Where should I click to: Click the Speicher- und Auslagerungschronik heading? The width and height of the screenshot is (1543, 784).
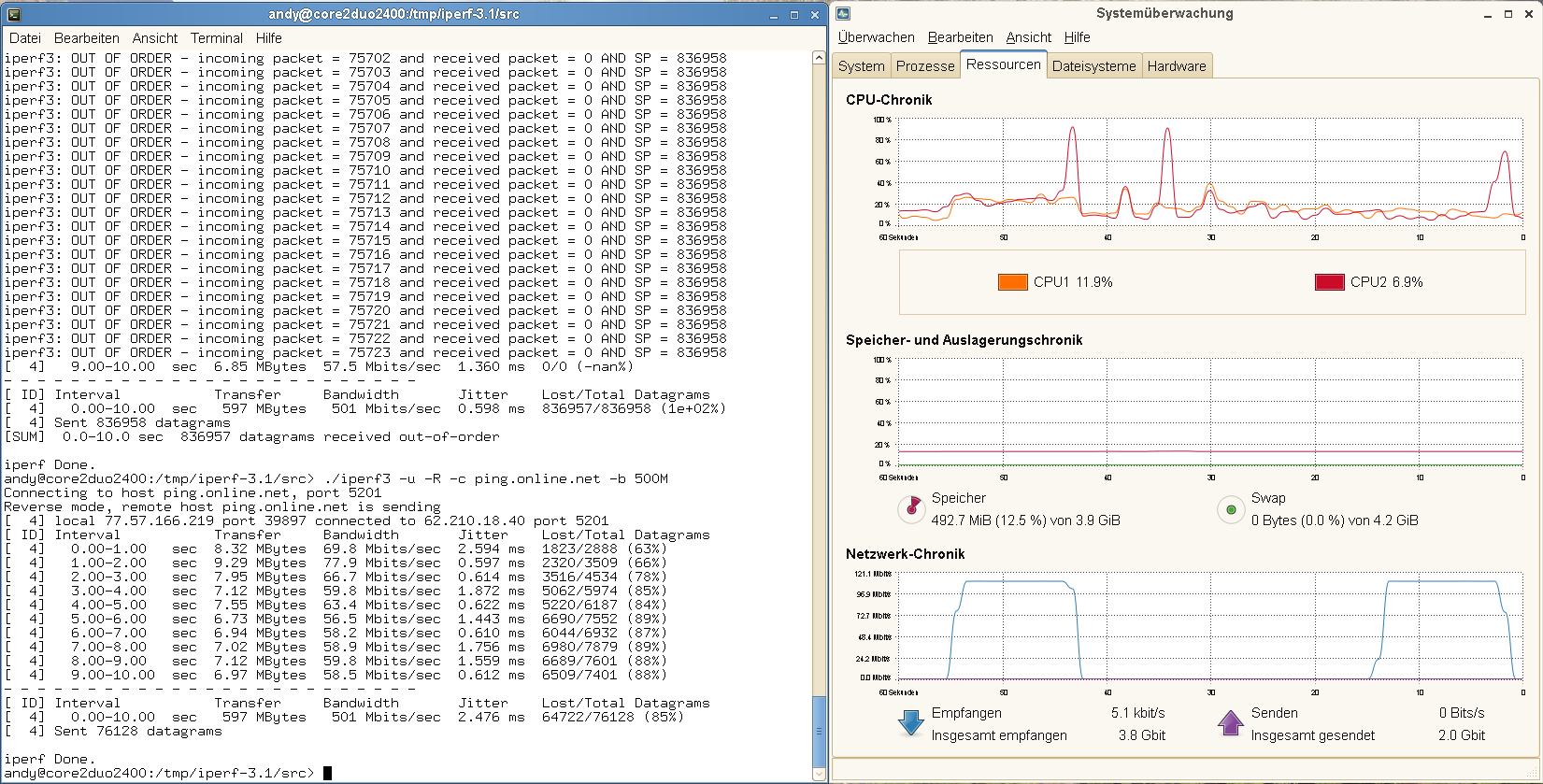click(x=964, y=340)
